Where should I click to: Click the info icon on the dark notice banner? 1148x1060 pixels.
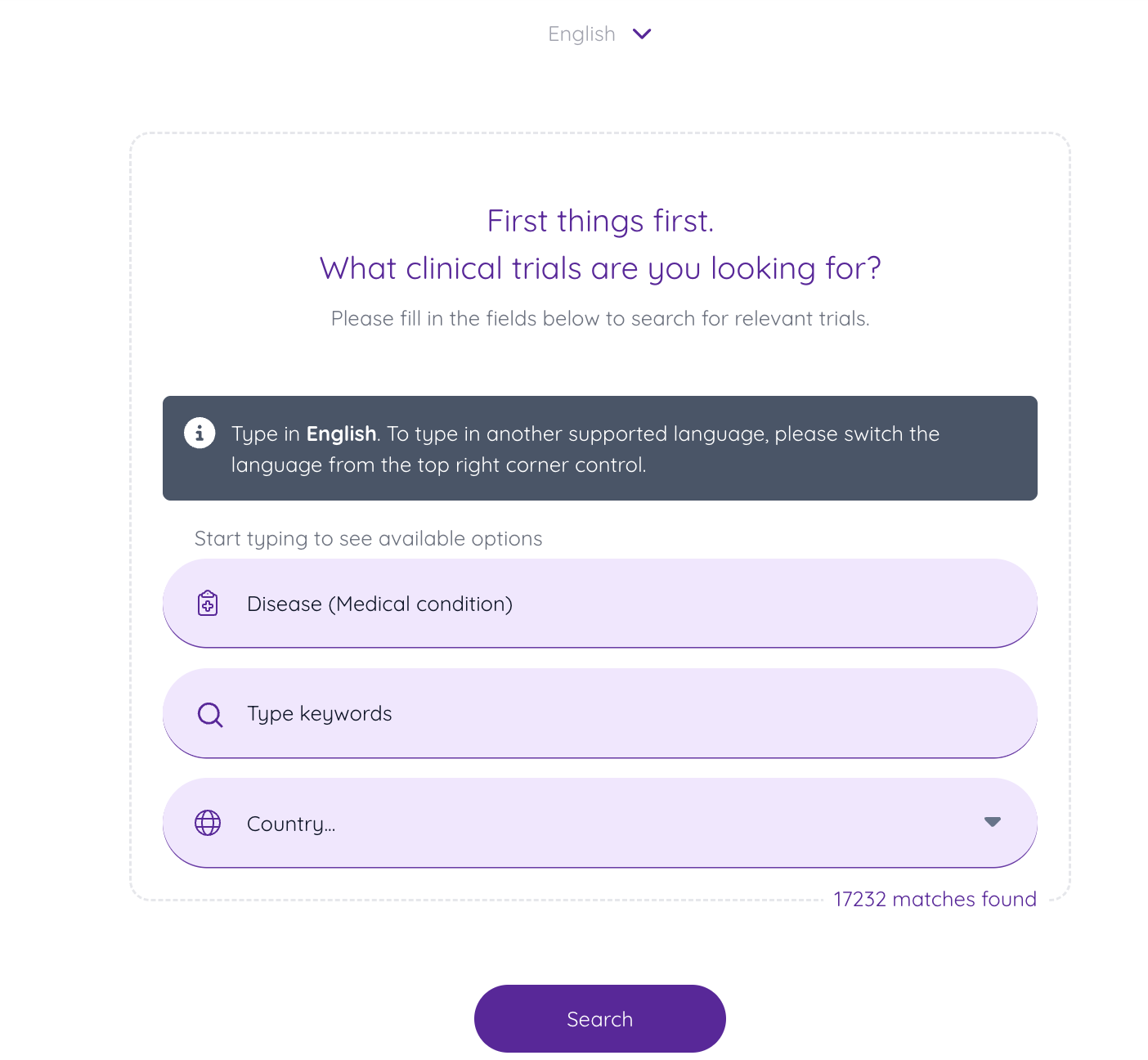coord(200,433)
